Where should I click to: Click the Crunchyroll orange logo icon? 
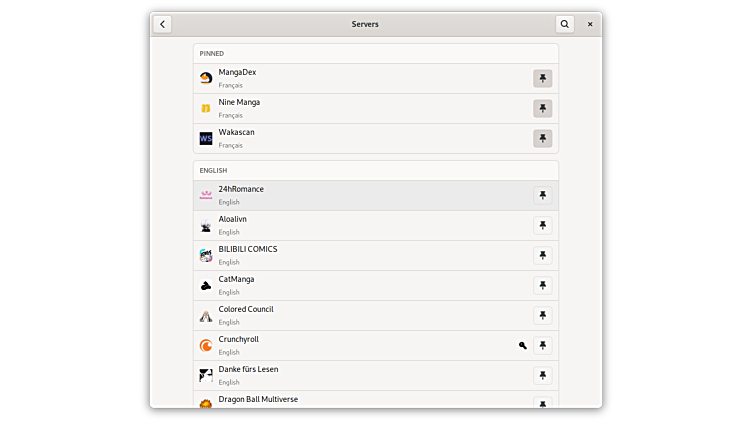[x=206, y=345]
